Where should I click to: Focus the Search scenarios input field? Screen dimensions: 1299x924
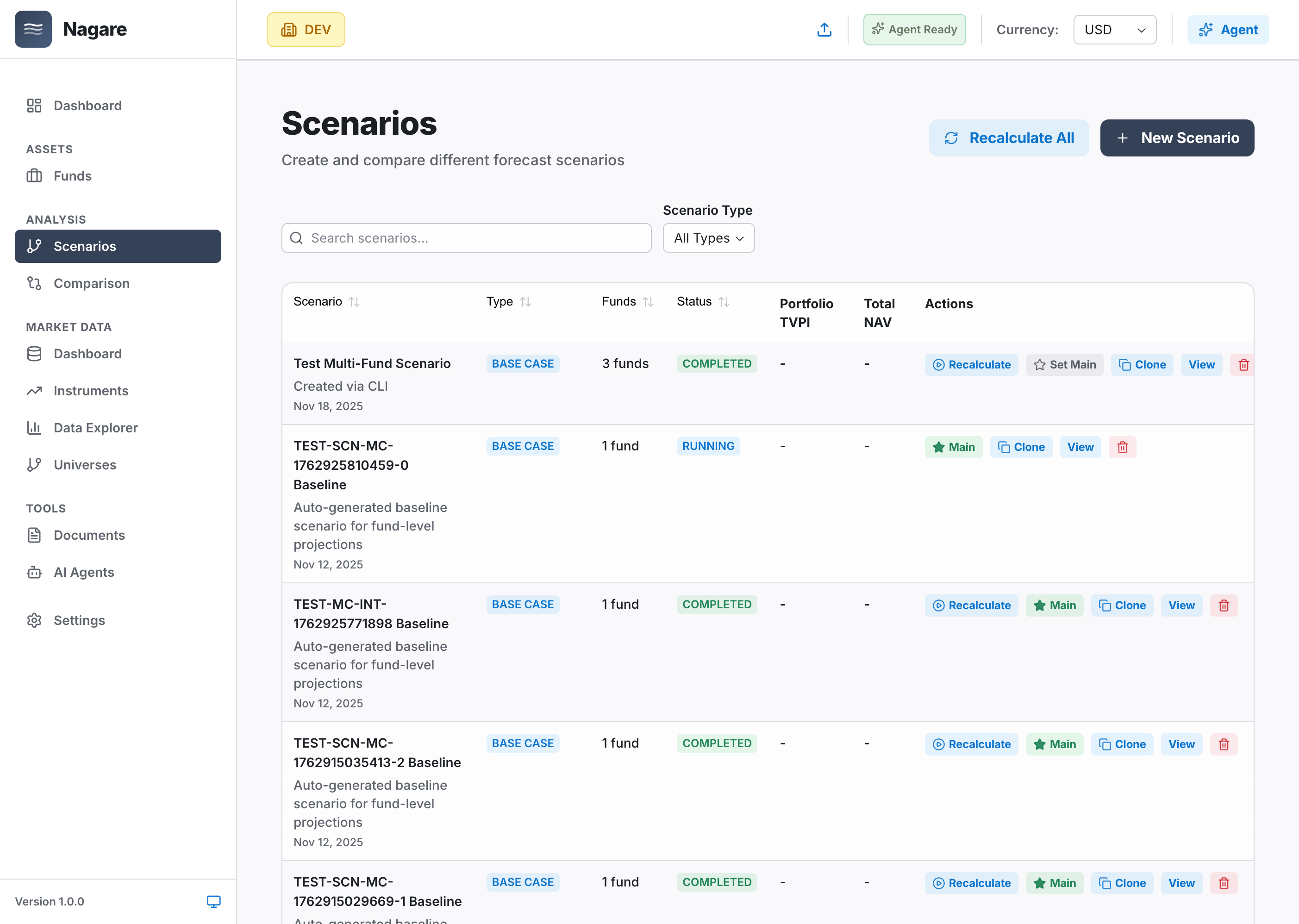[x=467, y=238]
